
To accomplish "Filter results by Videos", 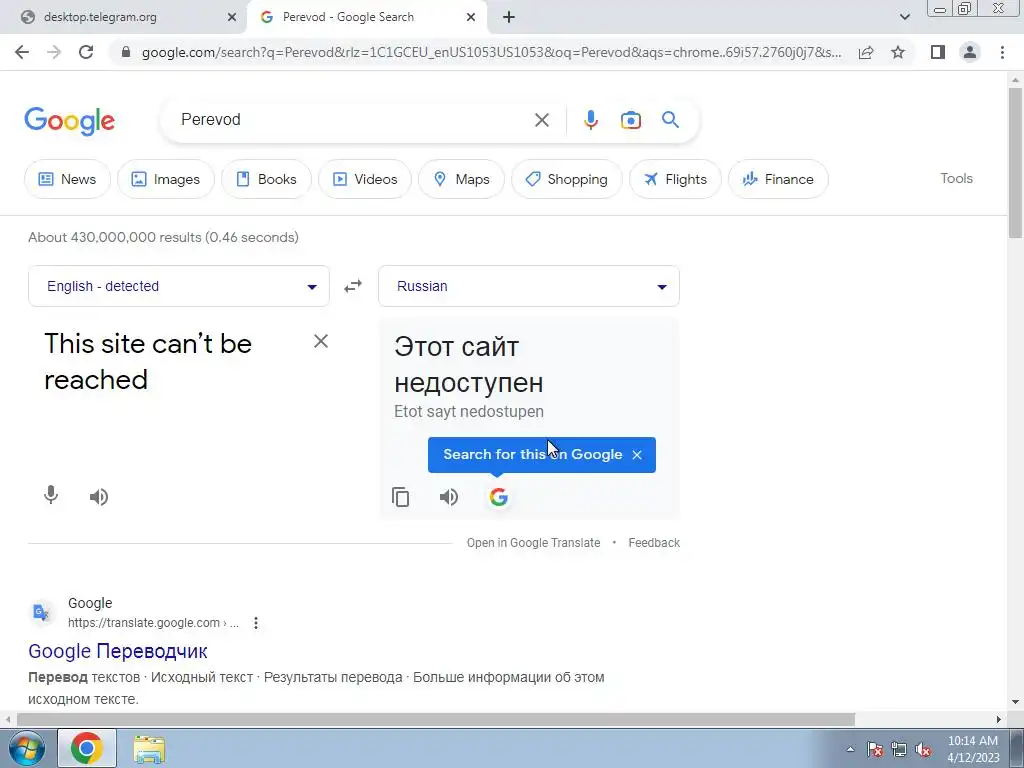I will tap(365, 179).
